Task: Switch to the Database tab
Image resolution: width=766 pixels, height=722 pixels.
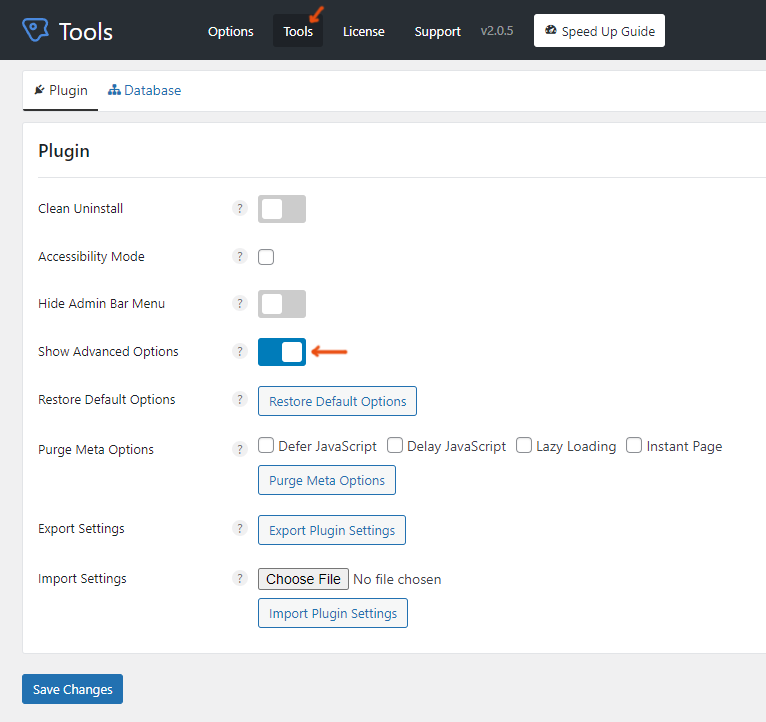Action: tap(145, 90)
